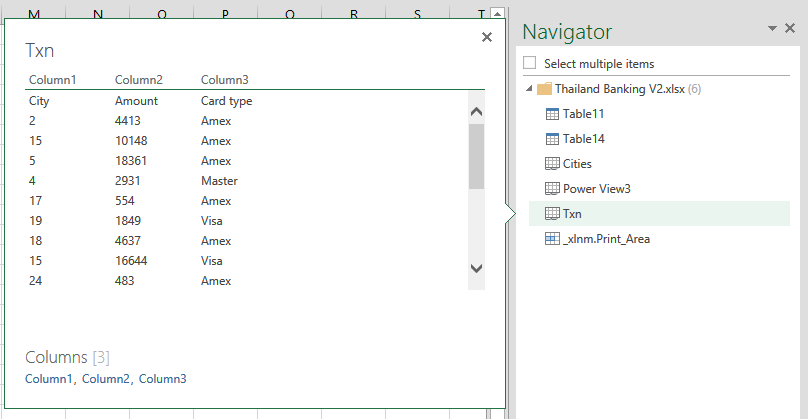The image size is (808, 419).
Task: Select the Cities item in Navigator
Action: (577, 163)
